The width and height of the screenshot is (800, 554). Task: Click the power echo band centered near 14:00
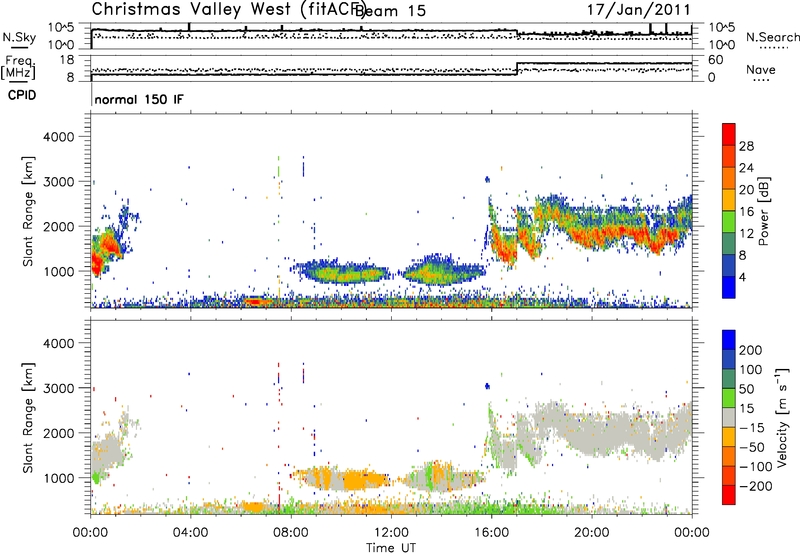(443, 270)
